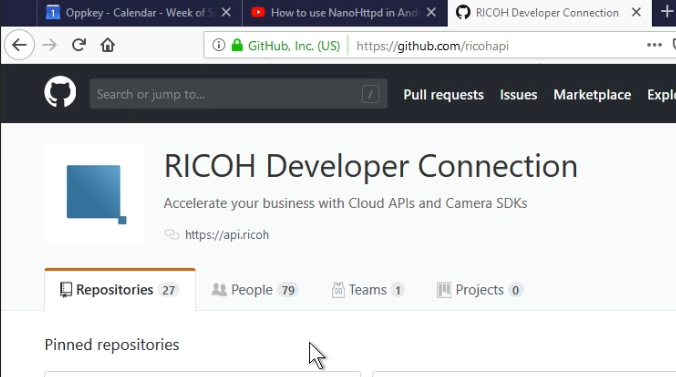Go back with the browser back arrow
Screen dimensions: 676x377
pos(19,45)
